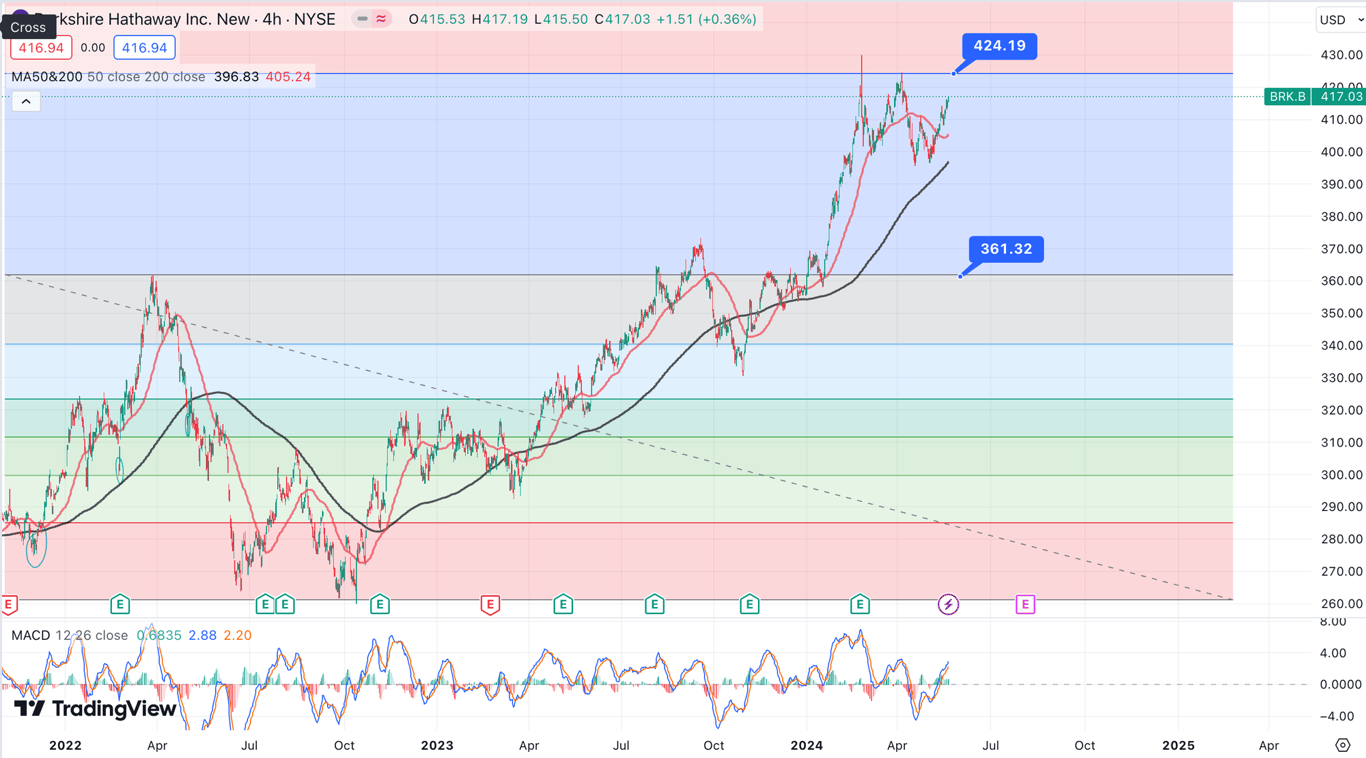Screen dimensions: 1366x758
Task: Click the purple upcoming earnings E marker
Action: point(1025,604)
